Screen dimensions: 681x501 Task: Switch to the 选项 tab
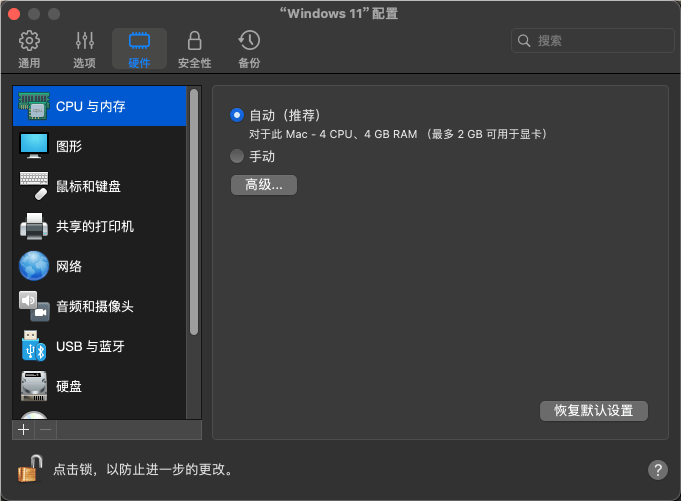(85, 49)
